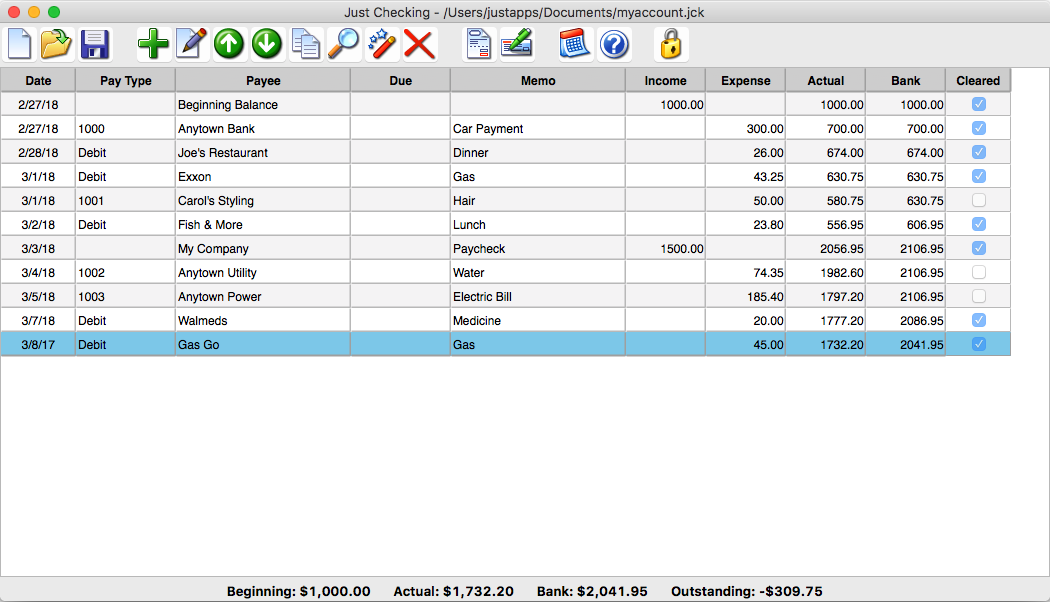The width and height of the screenshot is (1050, 602).
Task: Toggle Cleared checkbox for My Company
Action: tap(978, 248)
